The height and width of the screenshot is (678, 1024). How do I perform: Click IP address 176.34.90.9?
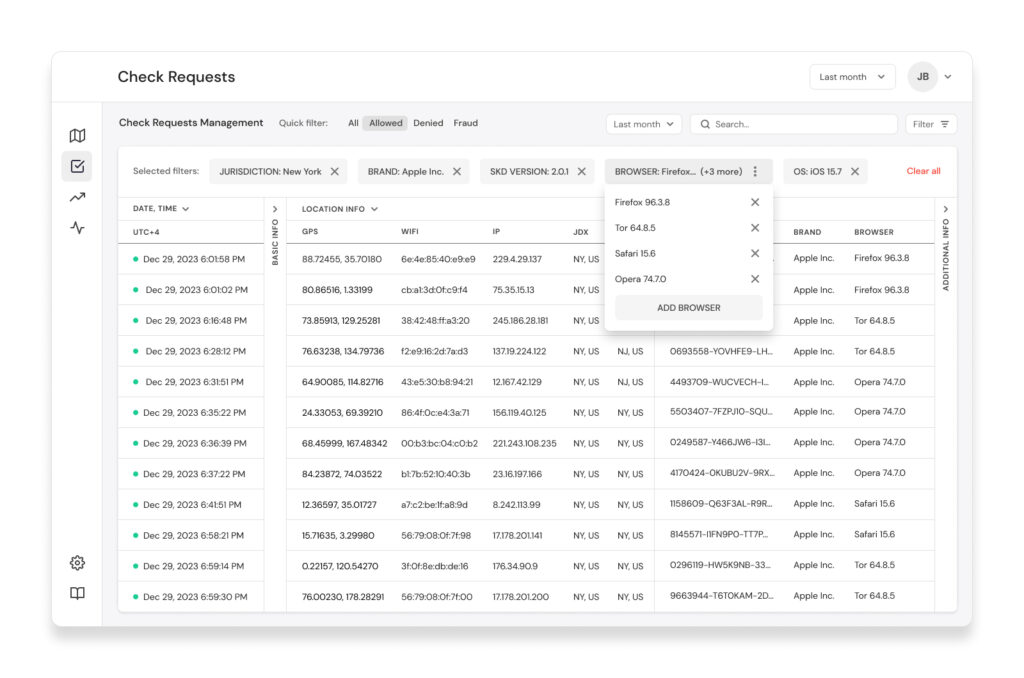[x=515, y=566]
